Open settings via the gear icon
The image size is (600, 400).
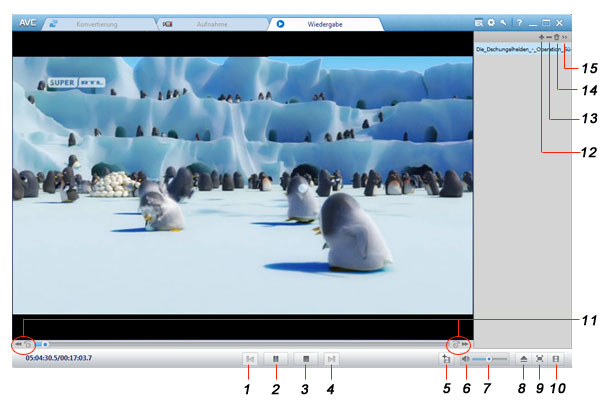491,23
